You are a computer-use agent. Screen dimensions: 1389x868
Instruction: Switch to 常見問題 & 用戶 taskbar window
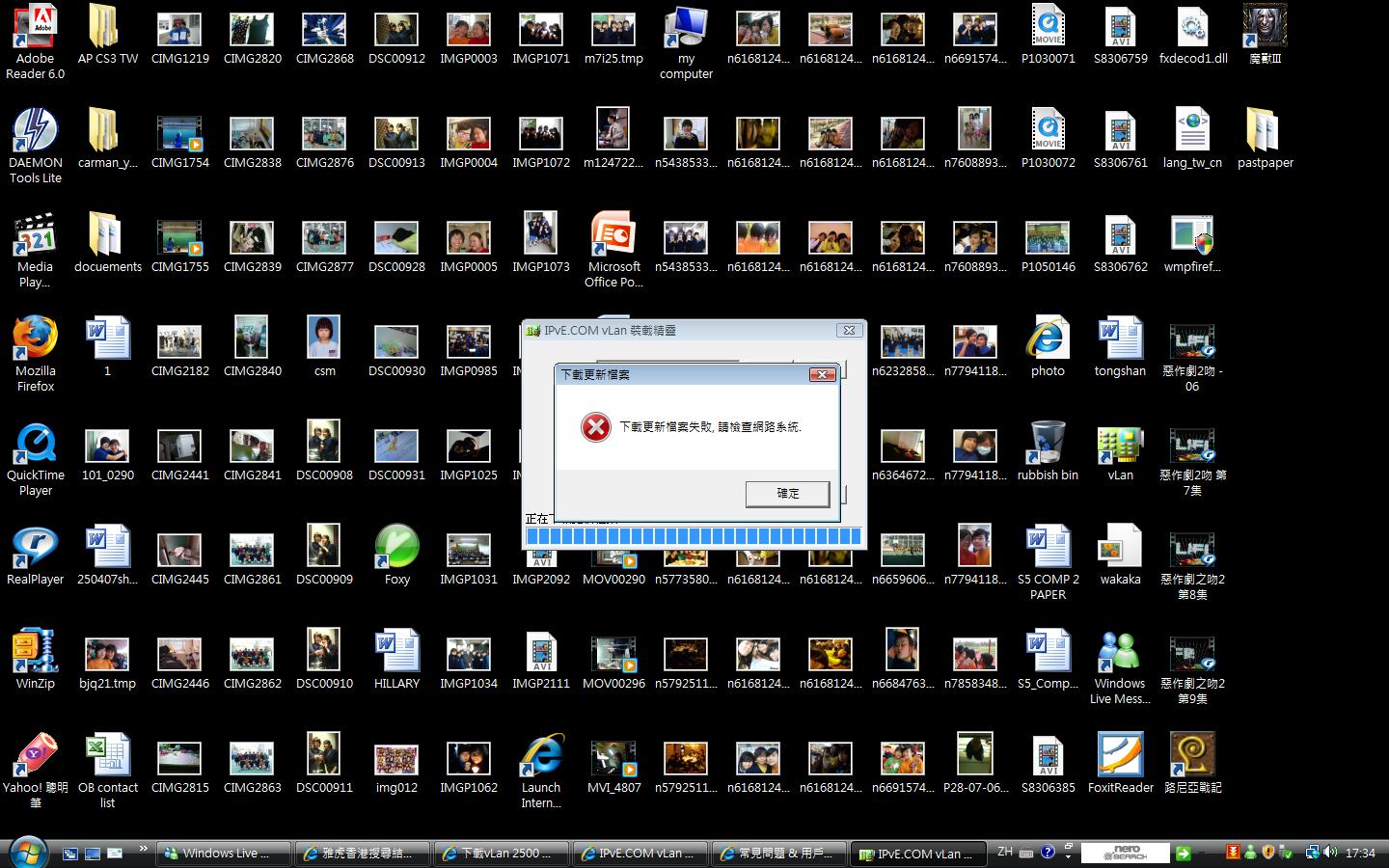click(779, 854)
